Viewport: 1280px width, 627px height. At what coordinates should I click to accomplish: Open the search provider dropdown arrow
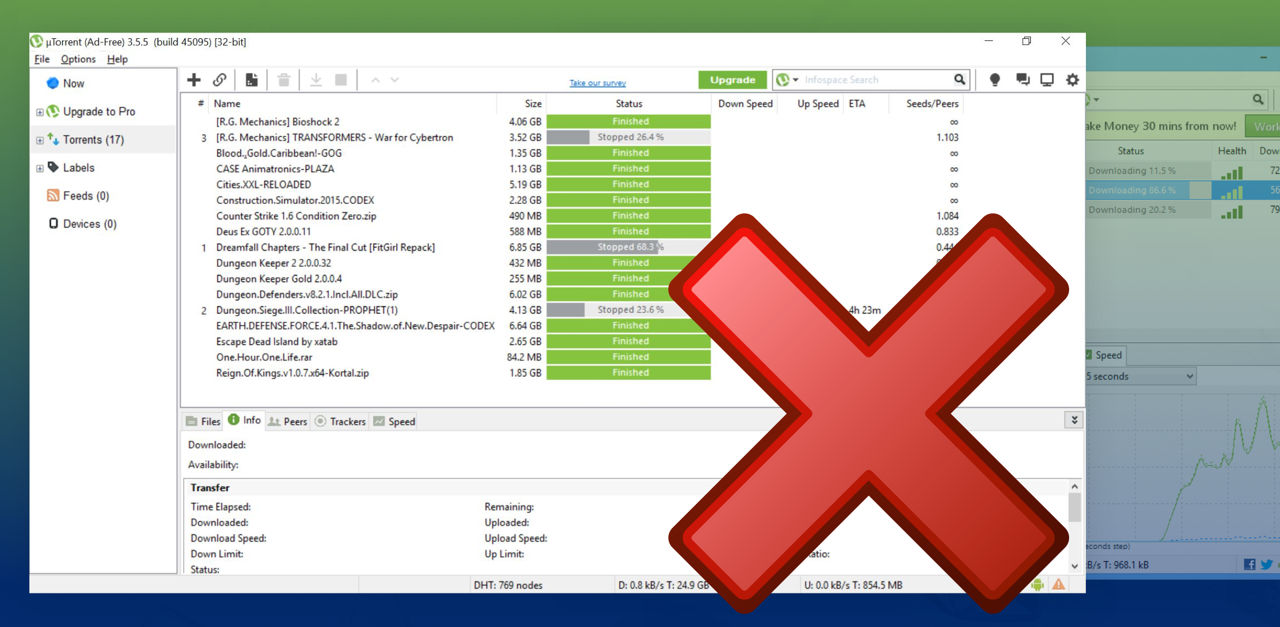(795, 80)
